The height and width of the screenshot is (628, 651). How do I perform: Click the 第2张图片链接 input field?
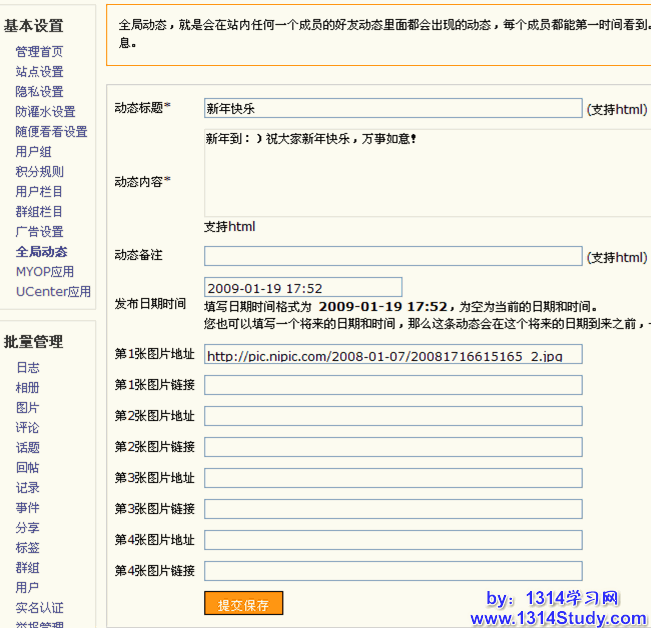[x=392, y=447]
